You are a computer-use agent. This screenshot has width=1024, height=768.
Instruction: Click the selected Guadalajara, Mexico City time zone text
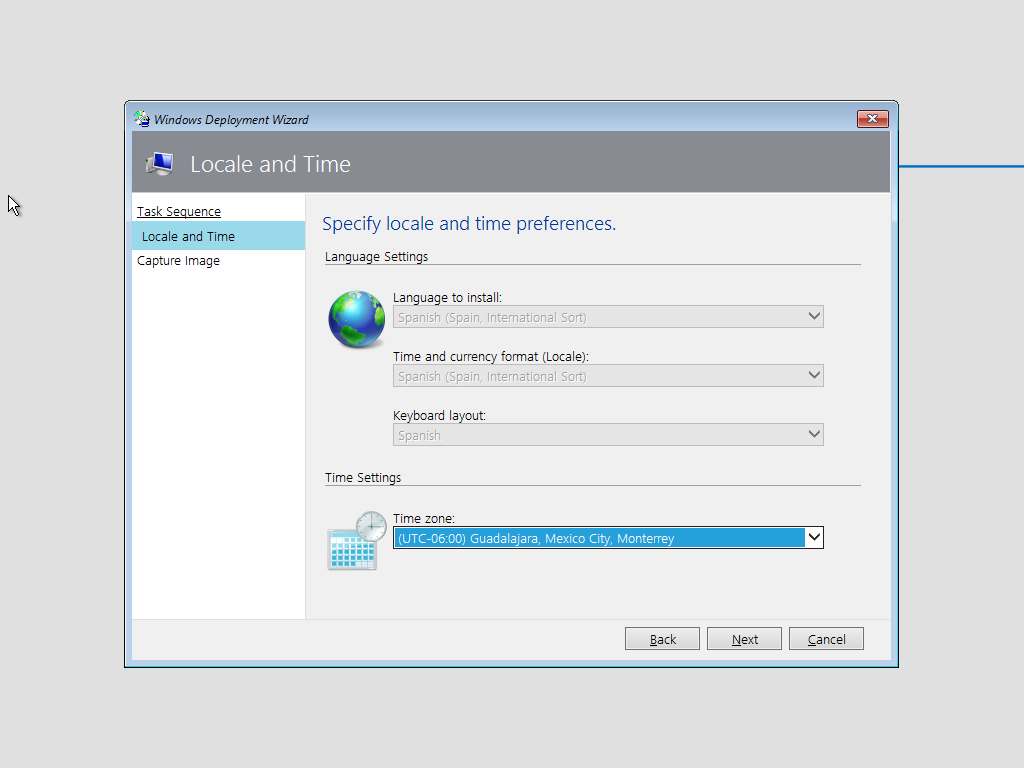tap(535, 539)
